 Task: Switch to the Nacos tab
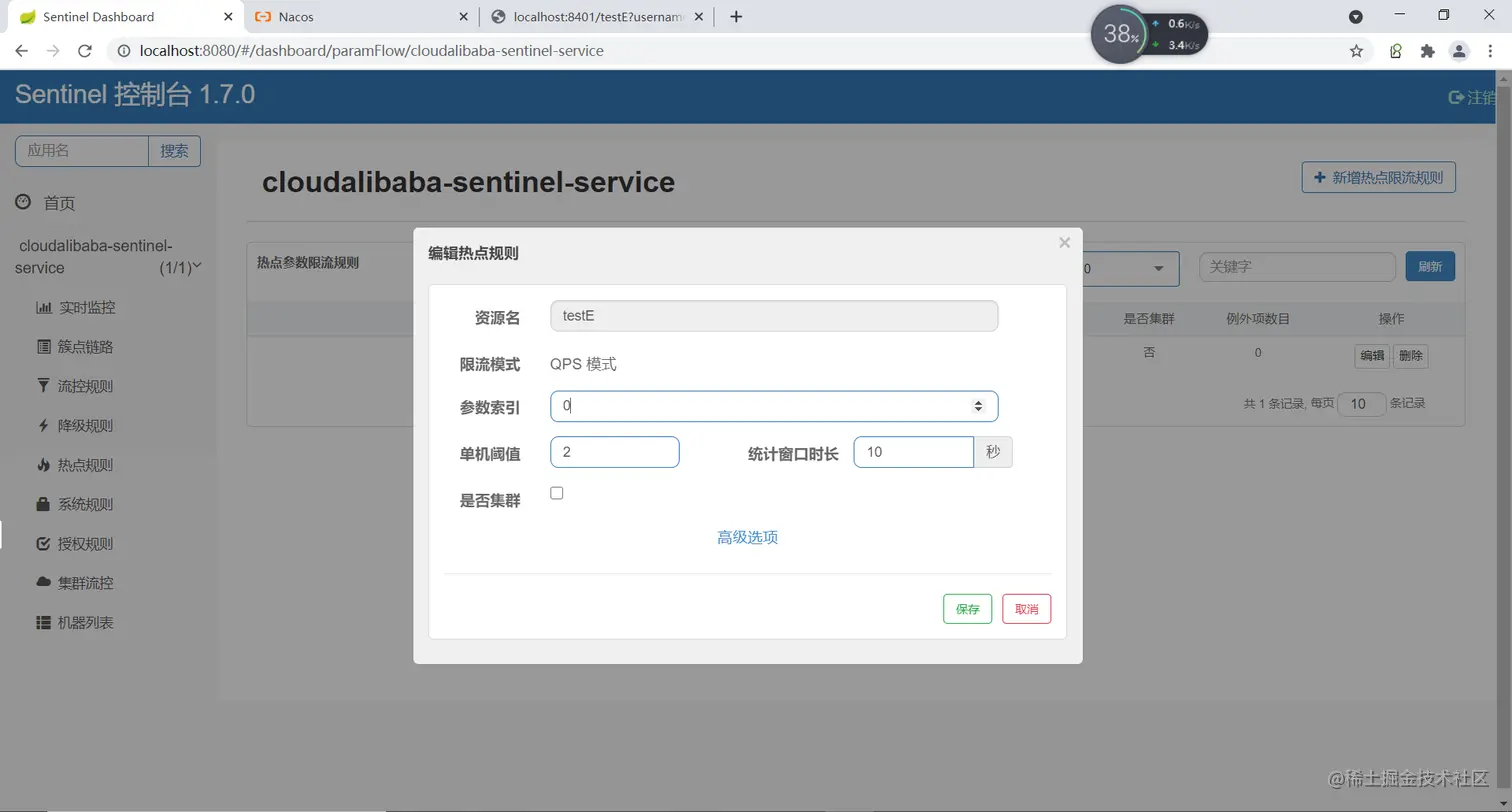click(x=360, y=17)
